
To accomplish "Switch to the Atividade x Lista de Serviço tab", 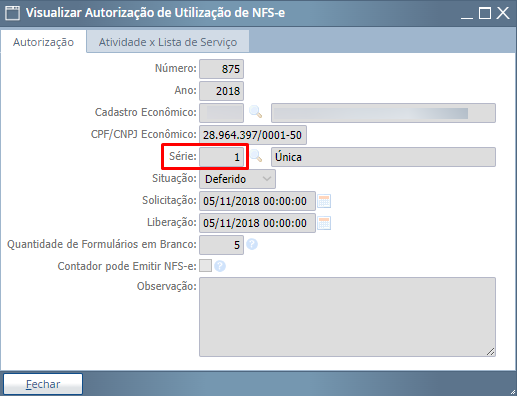I will (168, 42).
